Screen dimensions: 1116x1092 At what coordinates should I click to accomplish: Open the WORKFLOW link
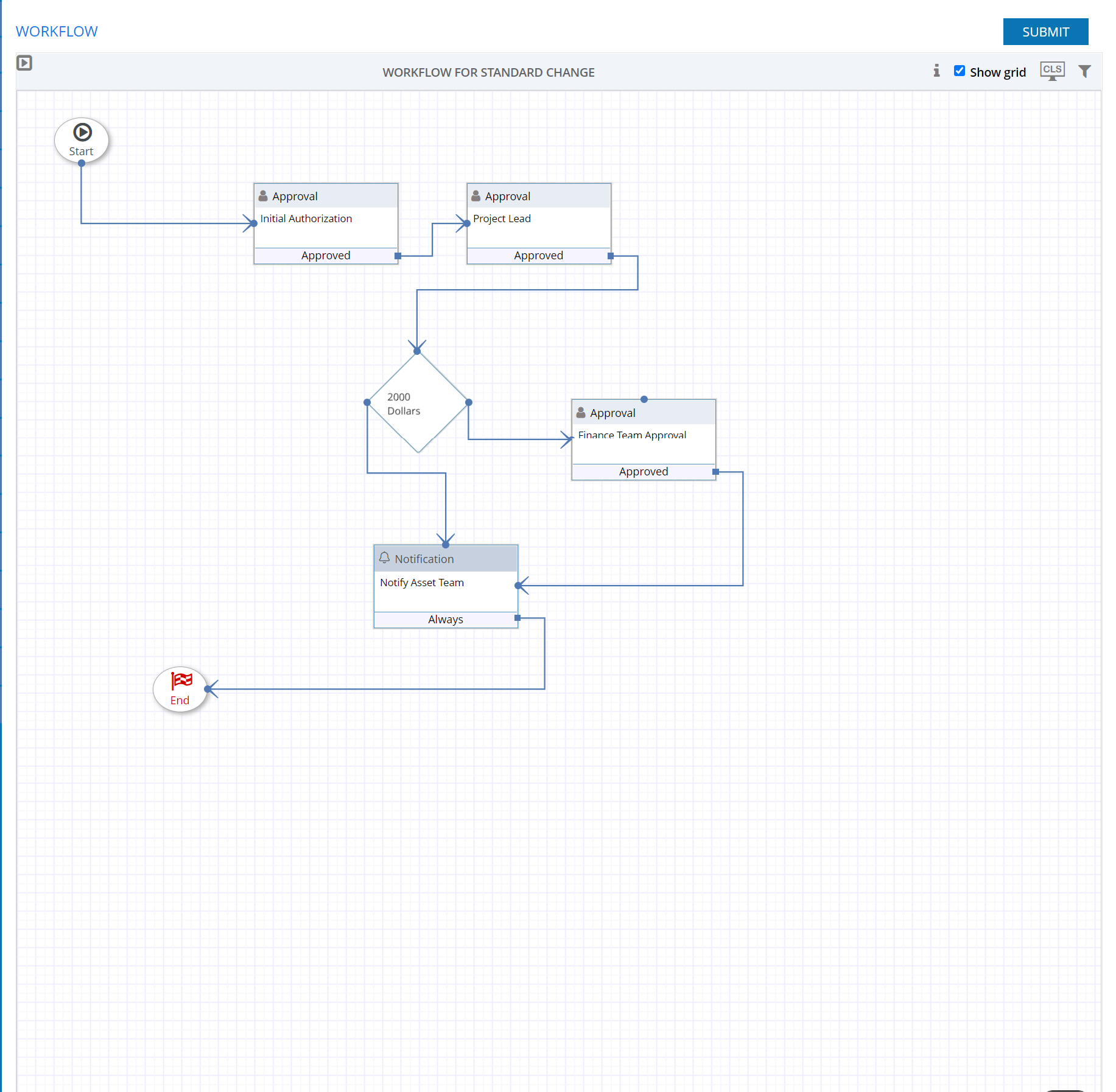point(57,32)
